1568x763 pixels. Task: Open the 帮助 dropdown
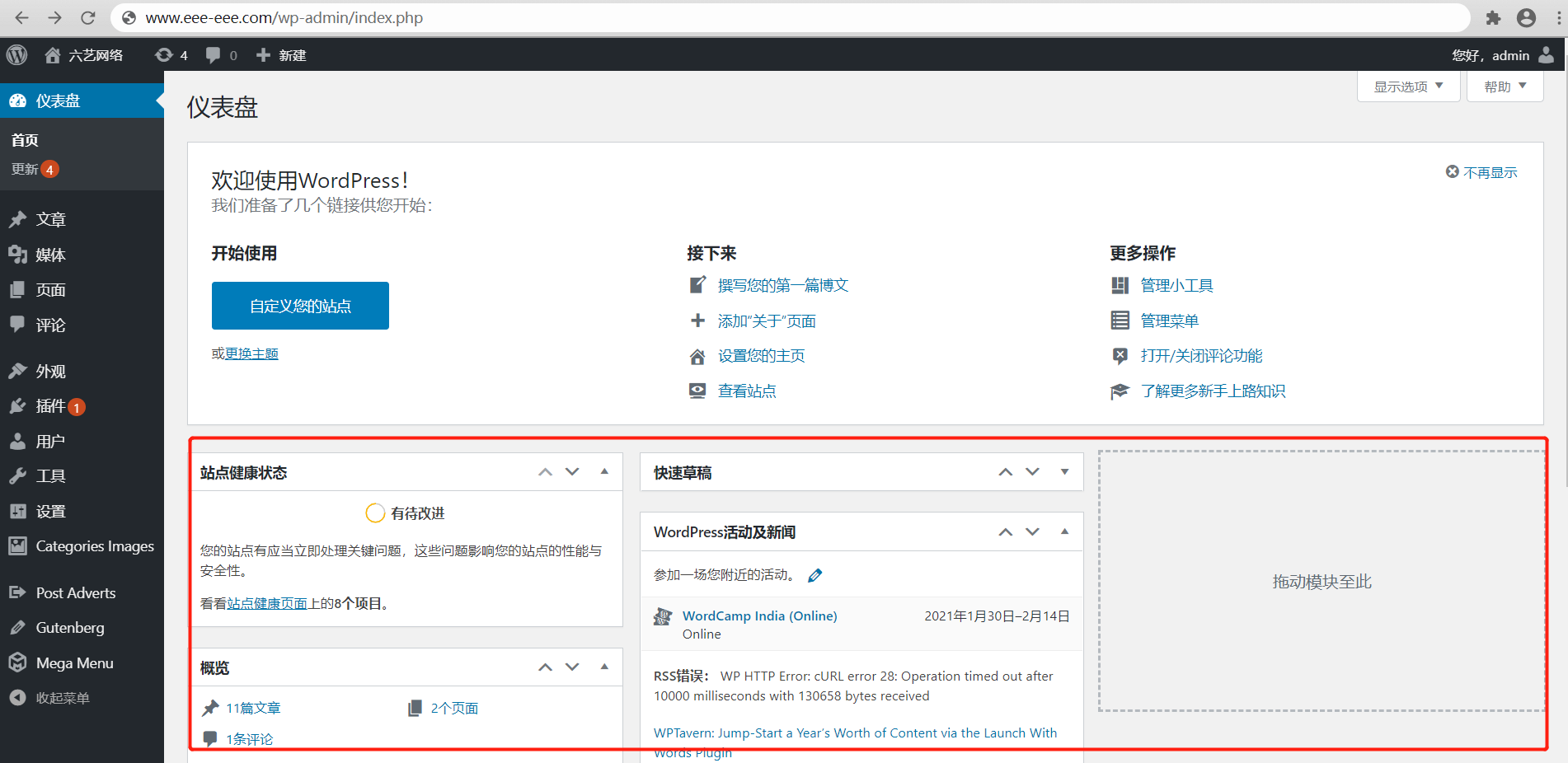1505,85
